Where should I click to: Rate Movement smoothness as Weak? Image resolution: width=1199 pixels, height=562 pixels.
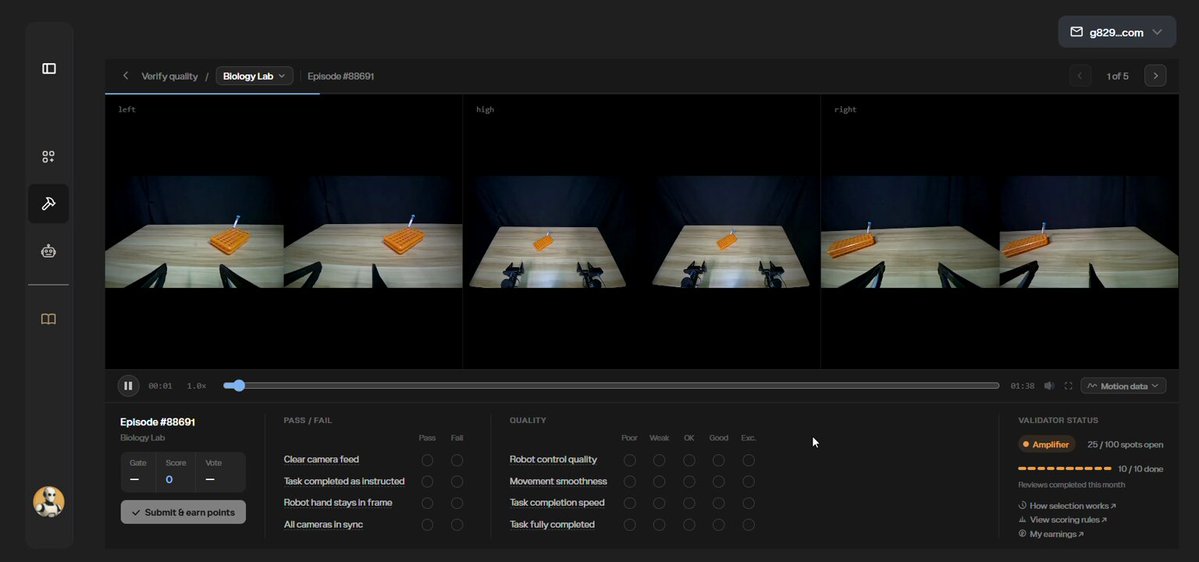(659, 482)
